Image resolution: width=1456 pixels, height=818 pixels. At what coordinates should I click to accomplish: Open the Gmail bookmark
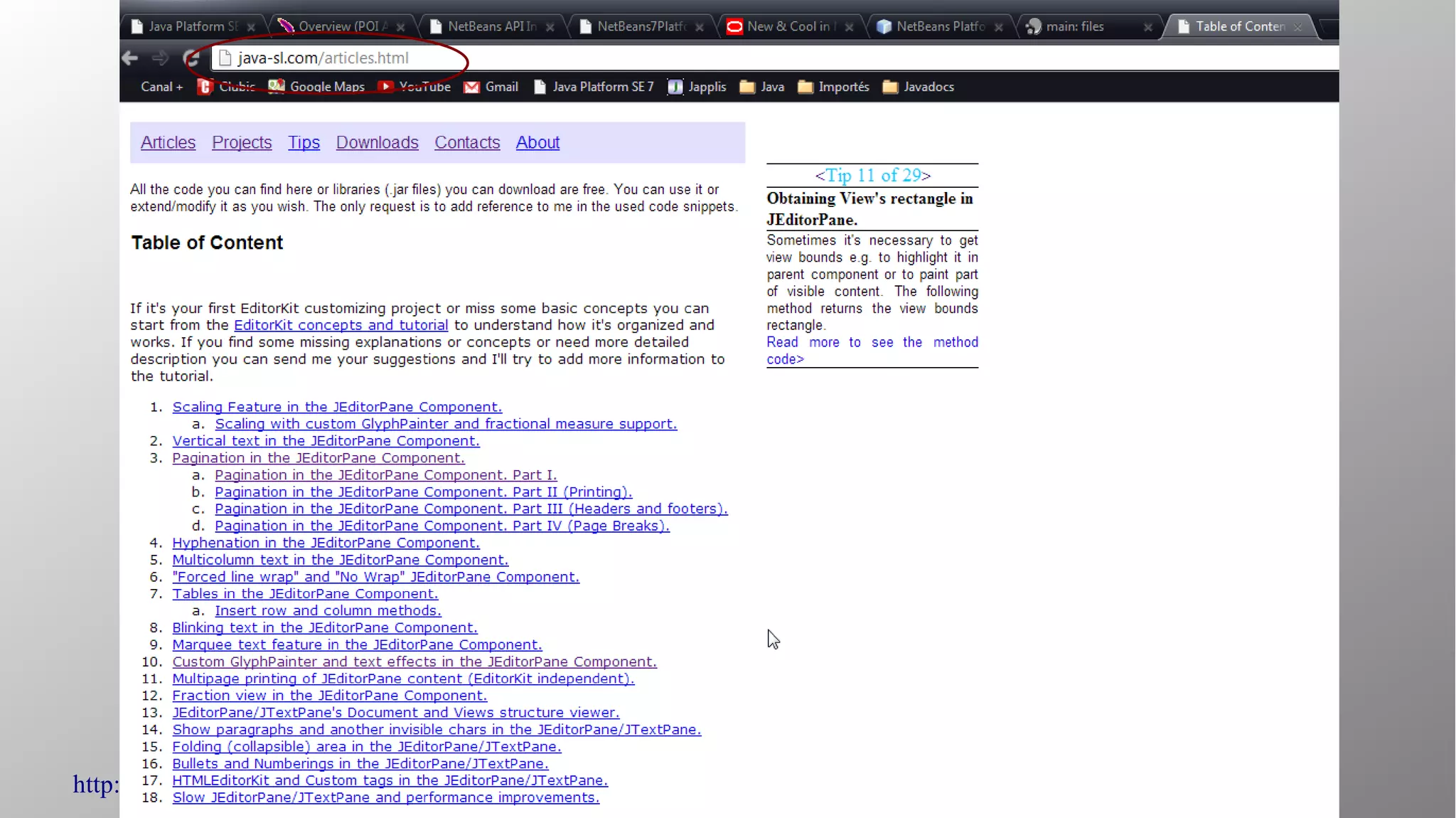tap(491, 87)
